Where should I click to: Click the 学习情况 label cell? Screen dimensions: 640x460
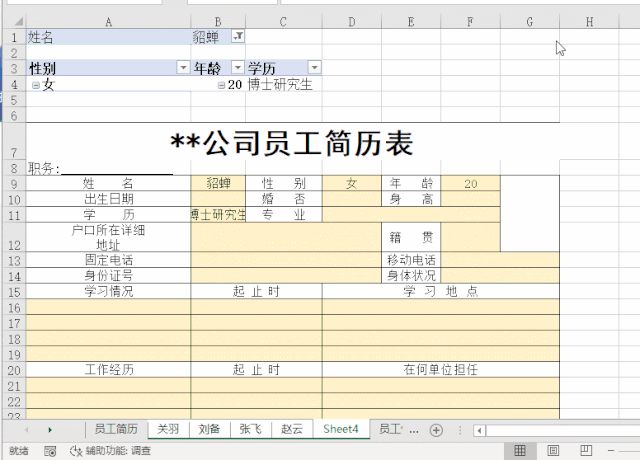(108, 291)
